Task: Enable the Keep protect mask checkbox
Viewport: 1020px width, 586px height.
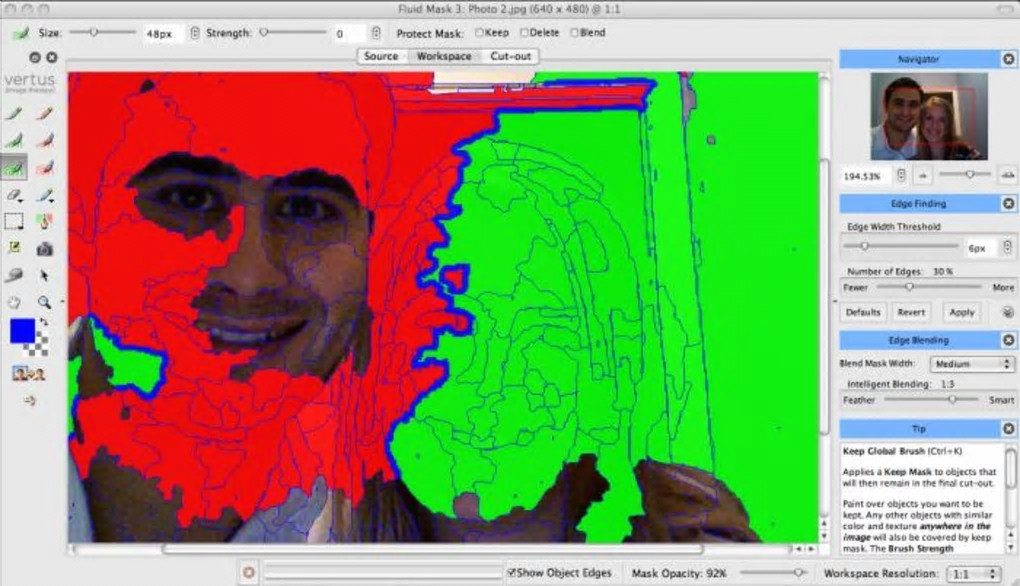Action: pos(480,33)
